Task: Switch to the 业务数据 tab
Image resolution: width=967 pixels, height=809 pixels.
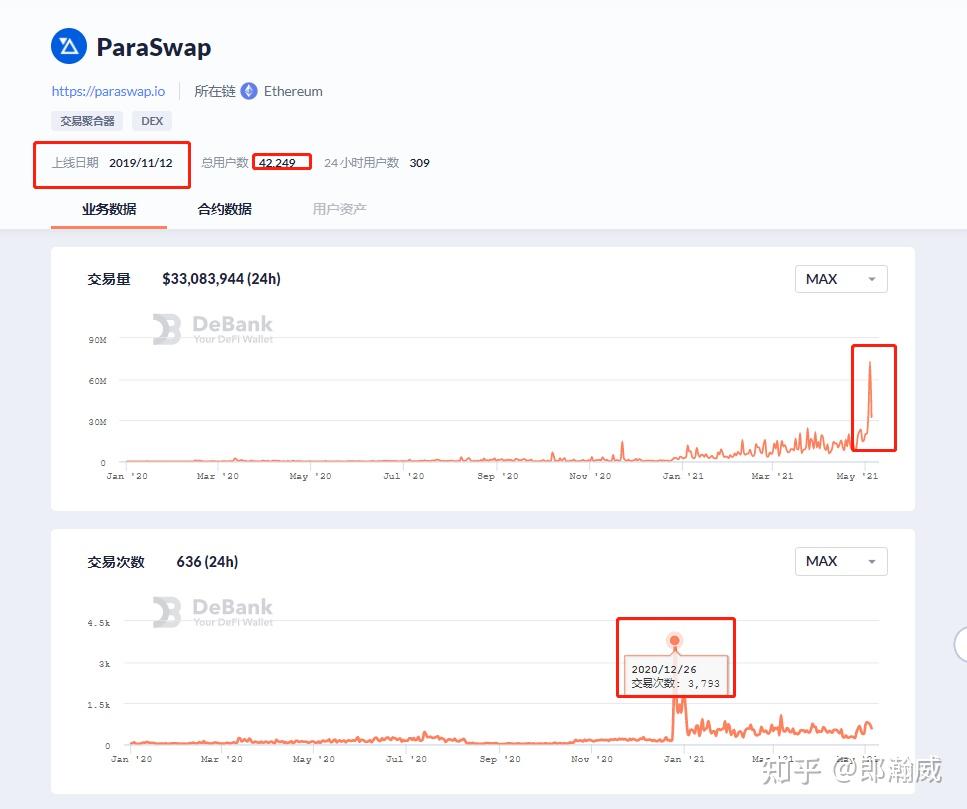Action: point(109,209)
